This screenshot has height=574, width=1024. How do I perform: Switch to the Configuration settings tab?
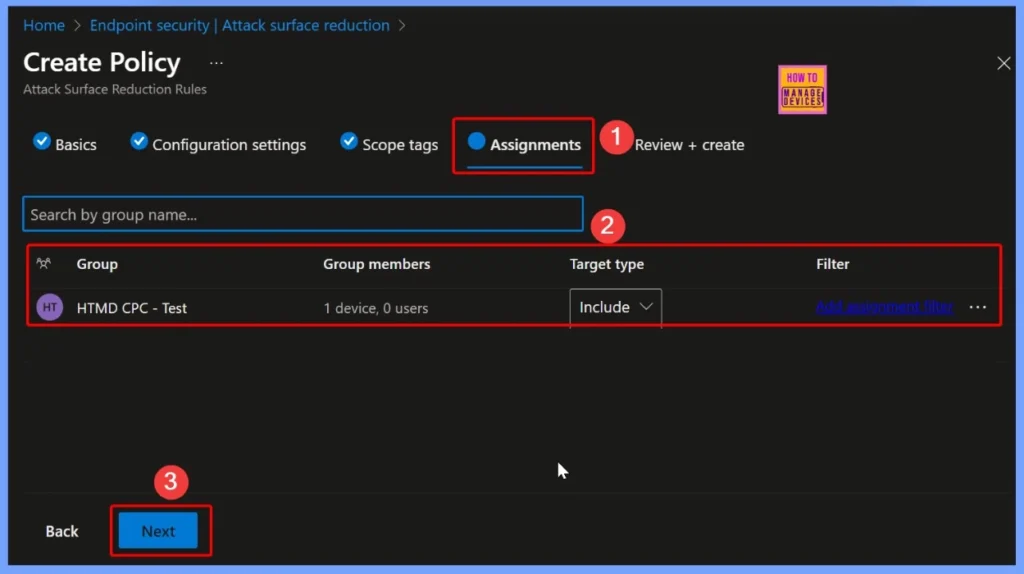218,144
